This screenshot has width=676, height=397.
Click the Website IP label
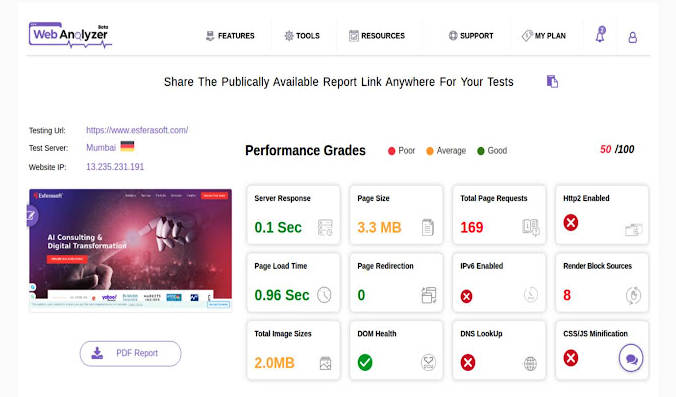click(x=47, y=167)
